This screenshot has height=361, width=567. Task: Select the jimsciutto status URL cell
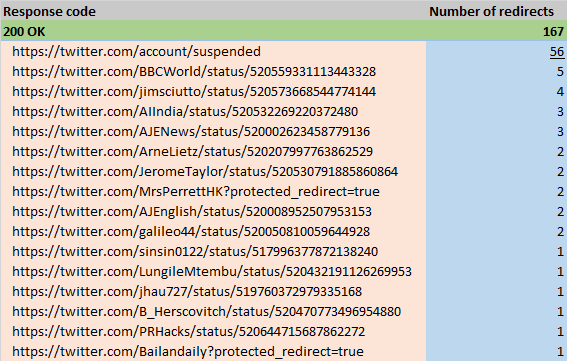point(194,92)
